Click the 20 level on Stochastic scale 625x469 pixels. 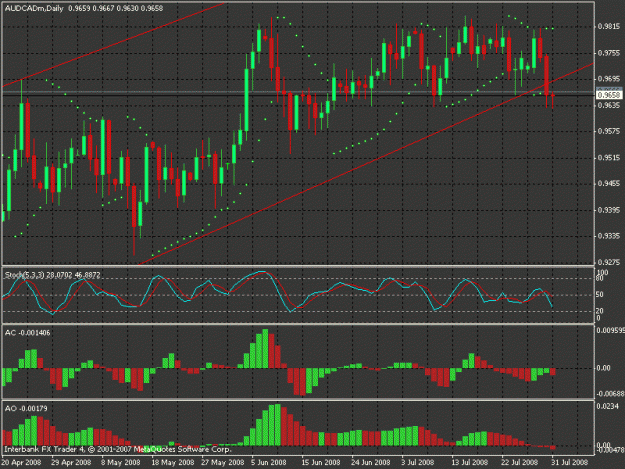(x=599, y=311)
